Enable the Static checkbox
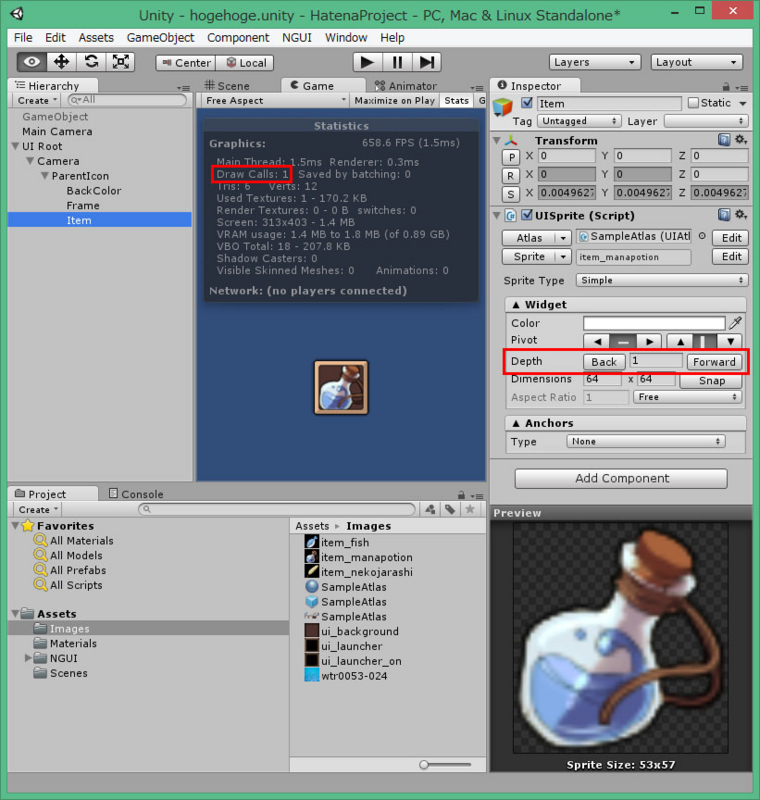The image size is (760, 800). pyautogui.click(x=693, y=103)
